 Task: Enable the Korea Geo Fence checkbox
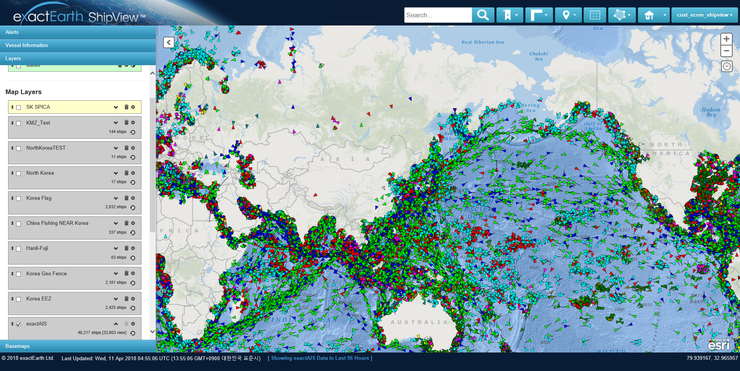click(19, 274)
